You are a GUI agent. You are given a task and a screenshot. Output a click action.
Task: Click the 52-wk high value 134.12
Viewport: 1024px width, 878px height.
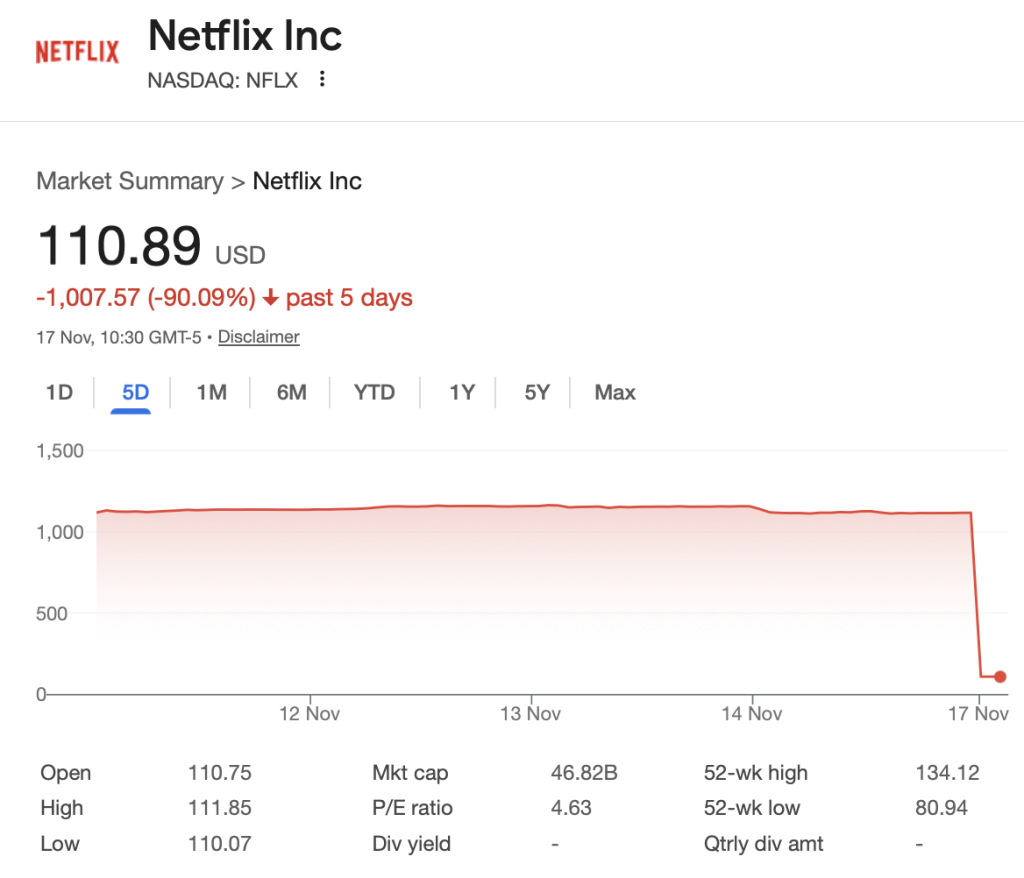[947, 773]
